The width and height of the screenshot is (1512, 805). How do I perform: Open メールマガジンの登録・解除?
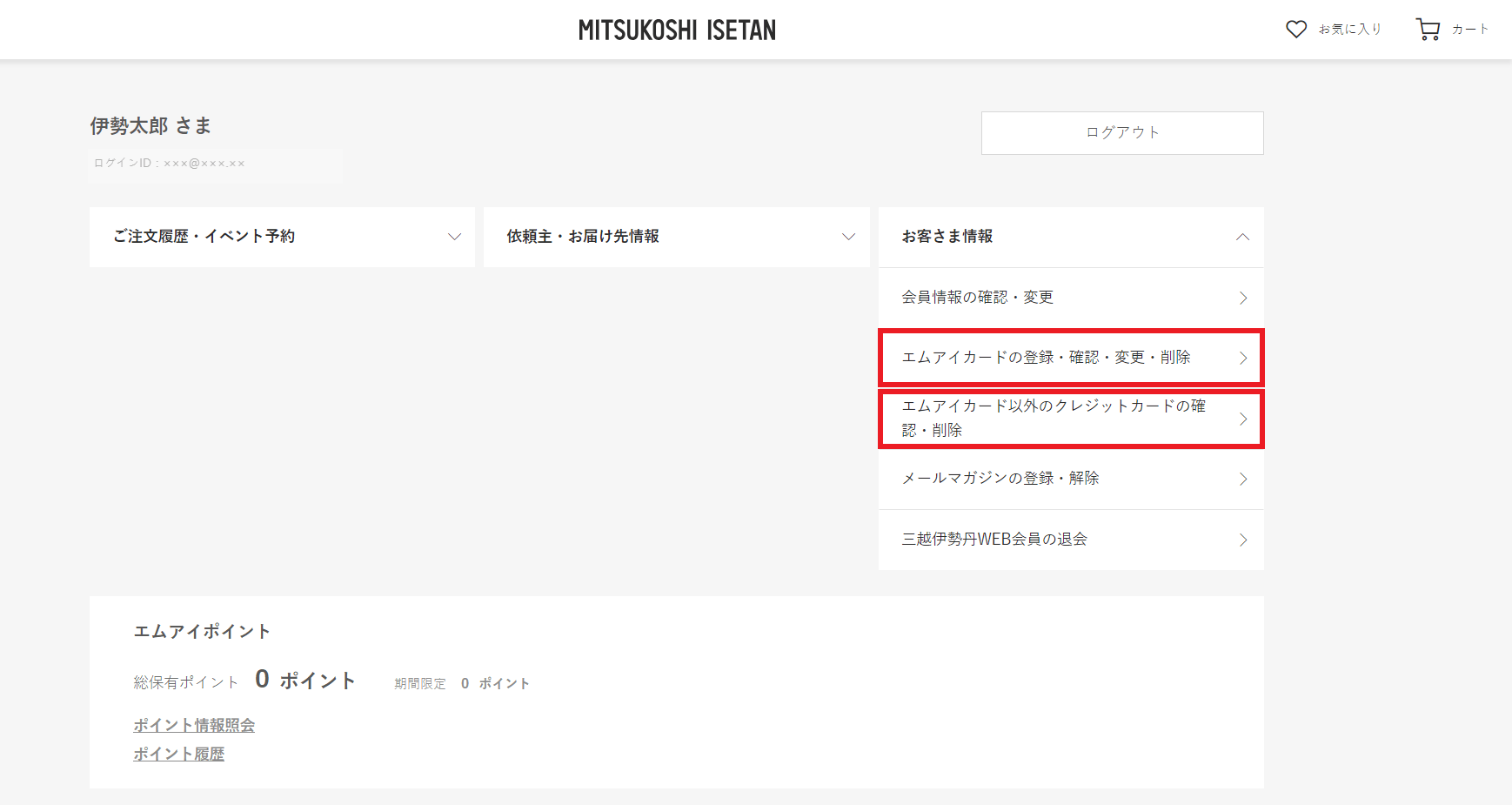coord(1071,479)
